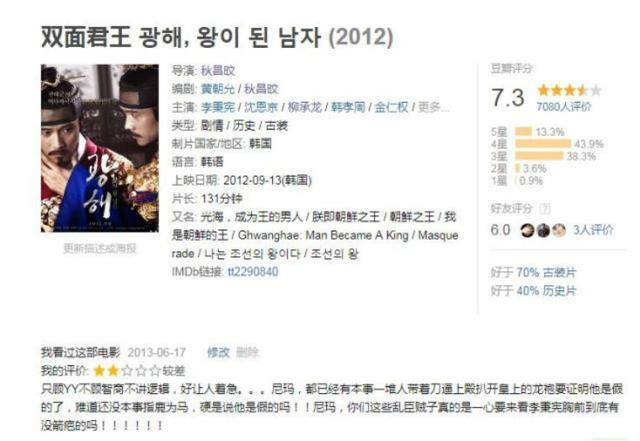The width and height of the screenshot is (640, 441).
Task: Click the 4星 rating bar
Action: coord(543,143)
